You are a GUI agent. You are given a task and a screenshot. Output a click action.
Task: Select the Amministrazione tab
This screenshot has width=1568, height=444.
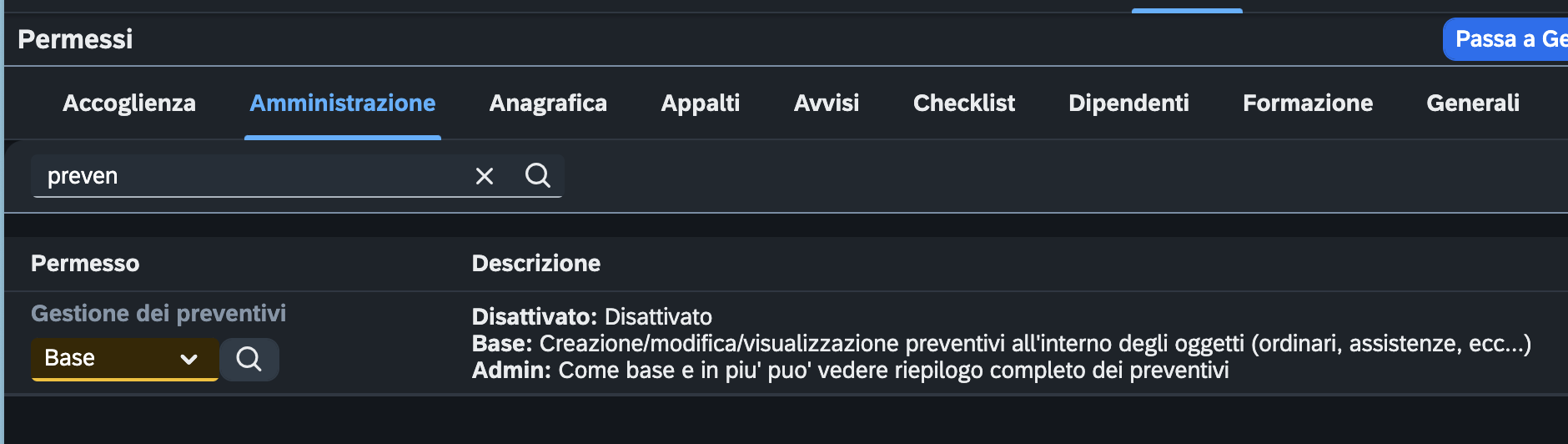click(x=343, y=103)
